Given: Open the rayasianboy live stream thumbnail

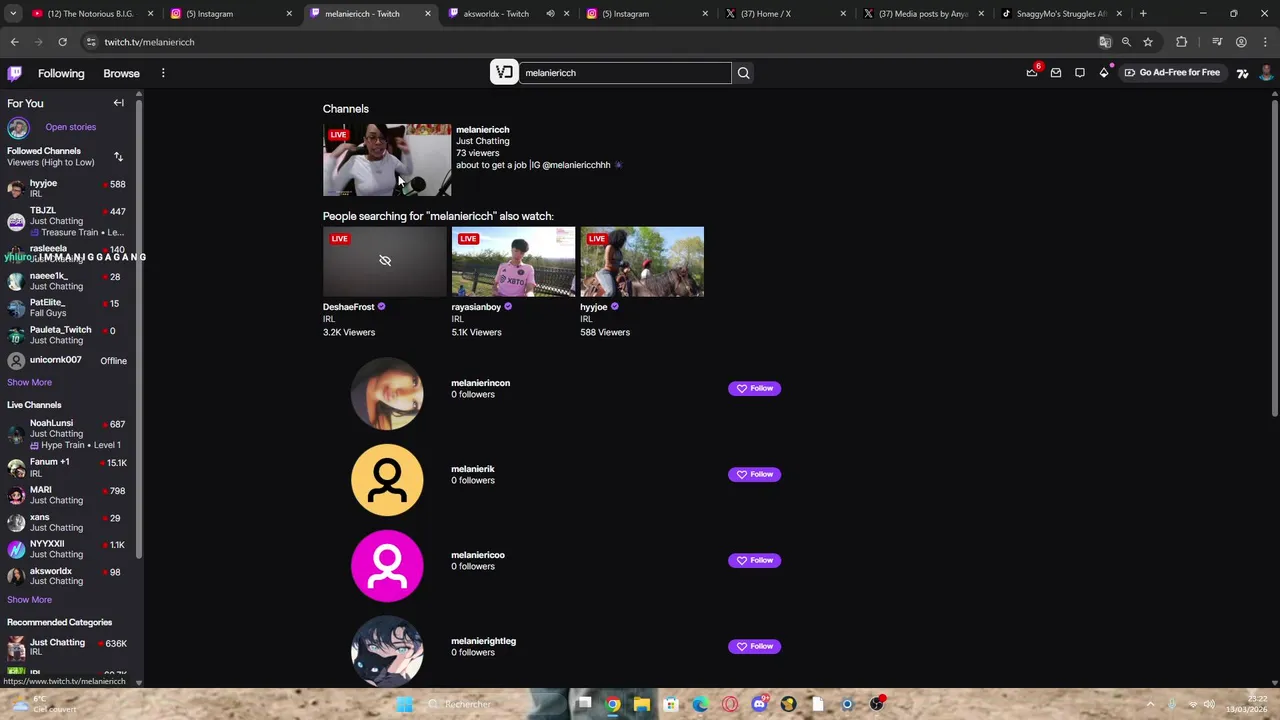Looking at the screenshot, I should point(513,262).
